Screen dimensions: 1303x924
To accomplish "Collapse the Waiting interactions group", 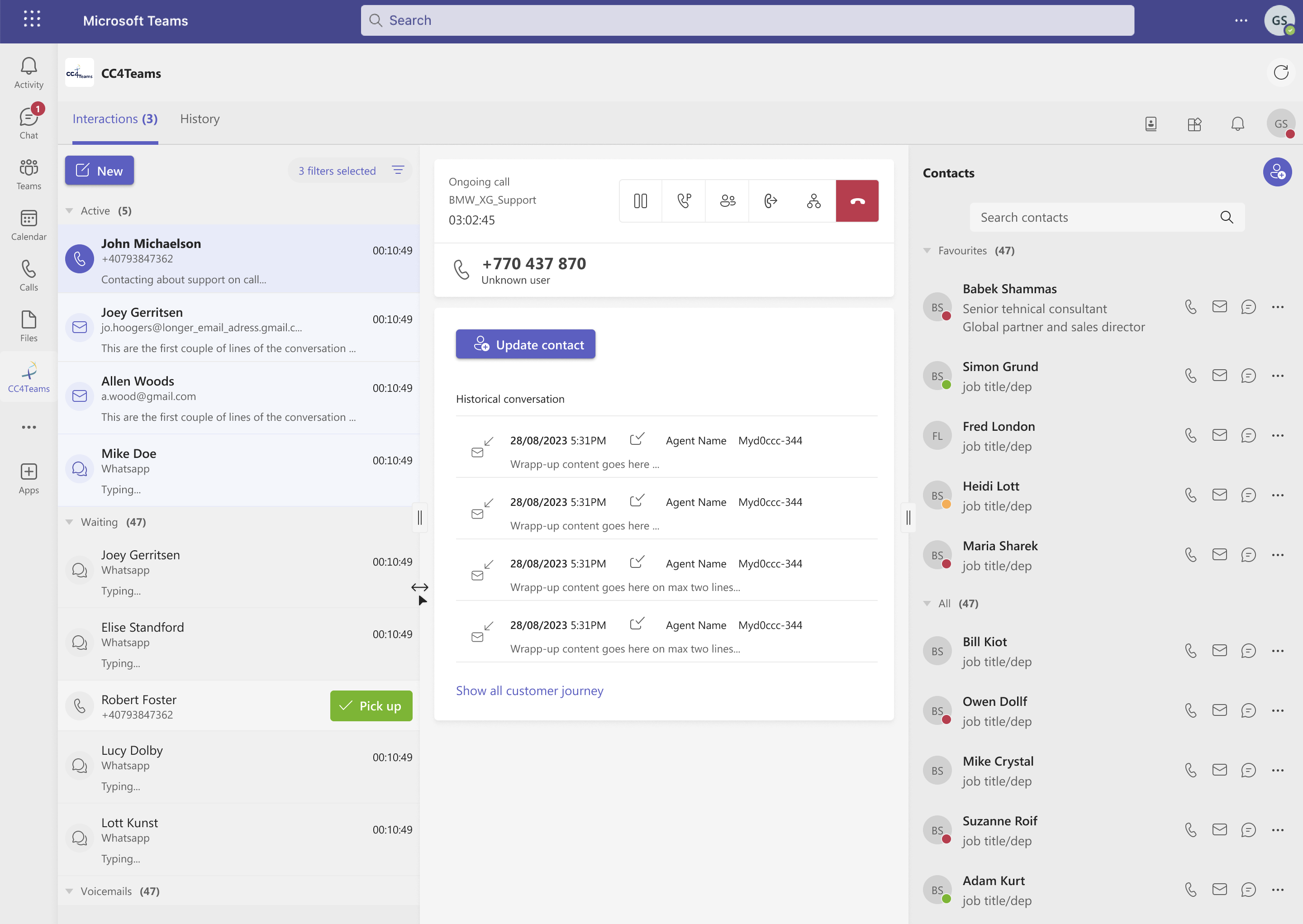I will click(69, 522).
